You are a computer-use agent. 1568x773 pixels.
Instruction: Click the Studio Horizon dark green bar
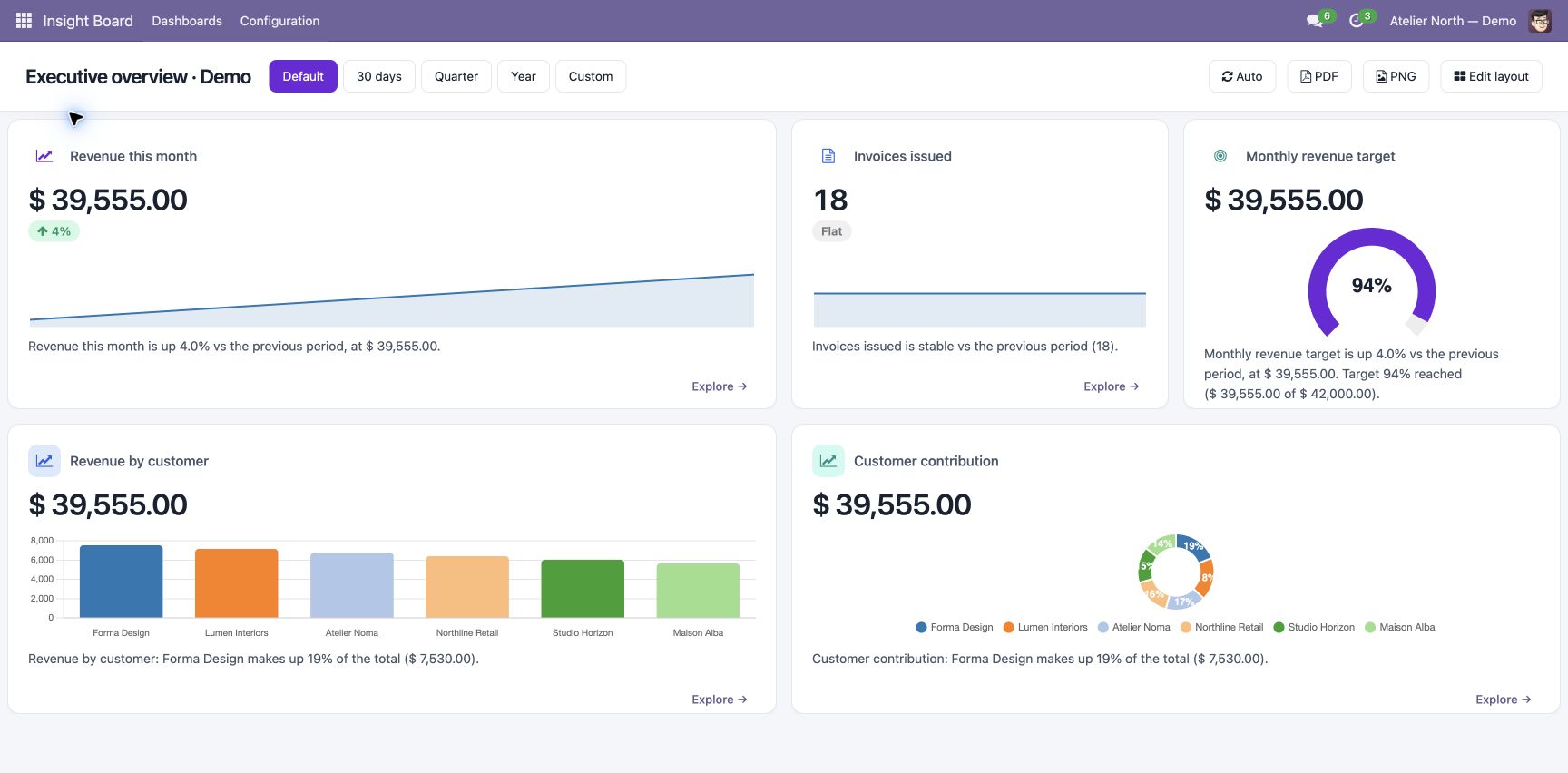click(583, 589)
